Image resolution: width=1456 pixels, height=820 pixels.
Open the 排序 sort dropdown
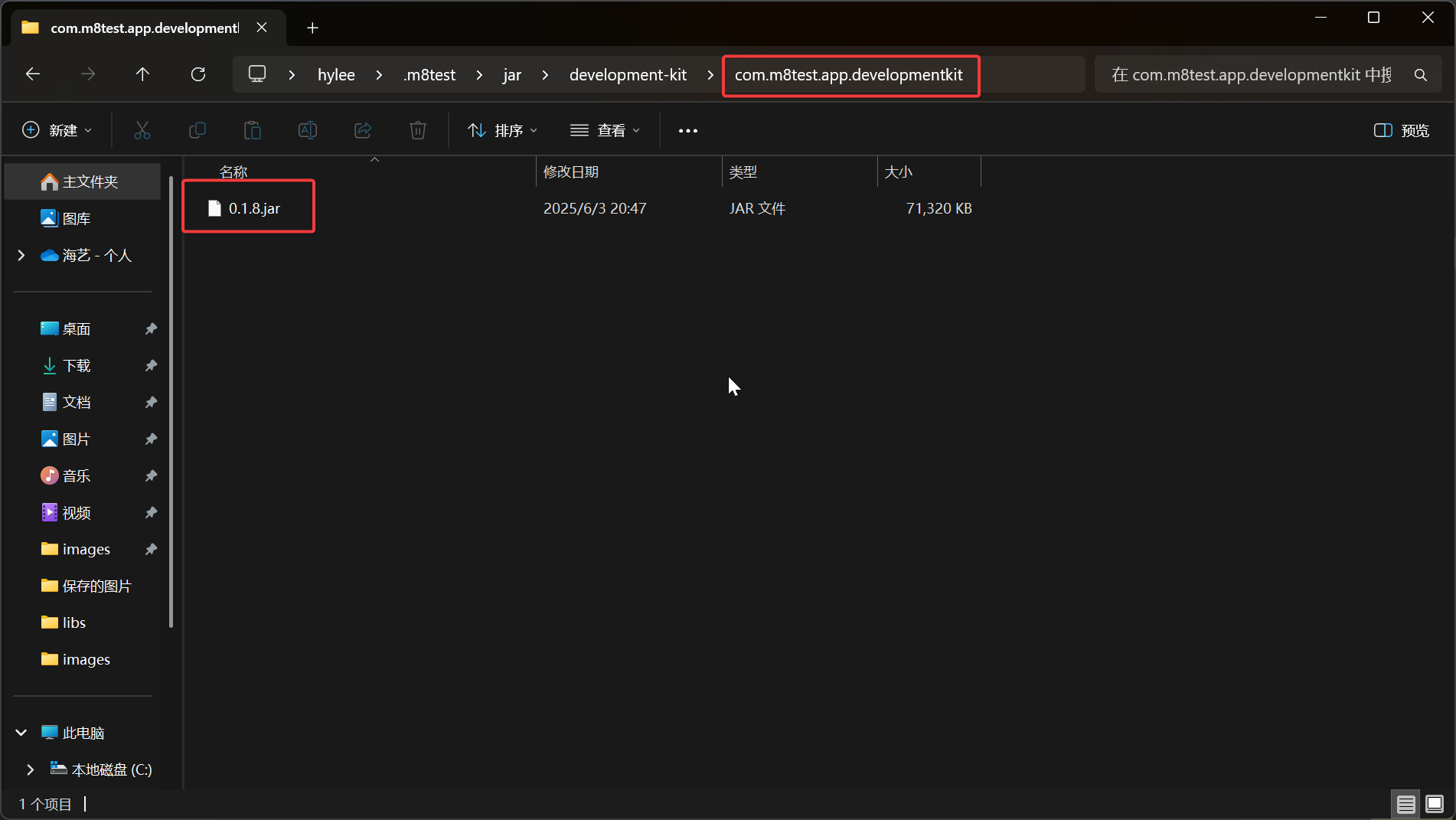pos(503,130)
